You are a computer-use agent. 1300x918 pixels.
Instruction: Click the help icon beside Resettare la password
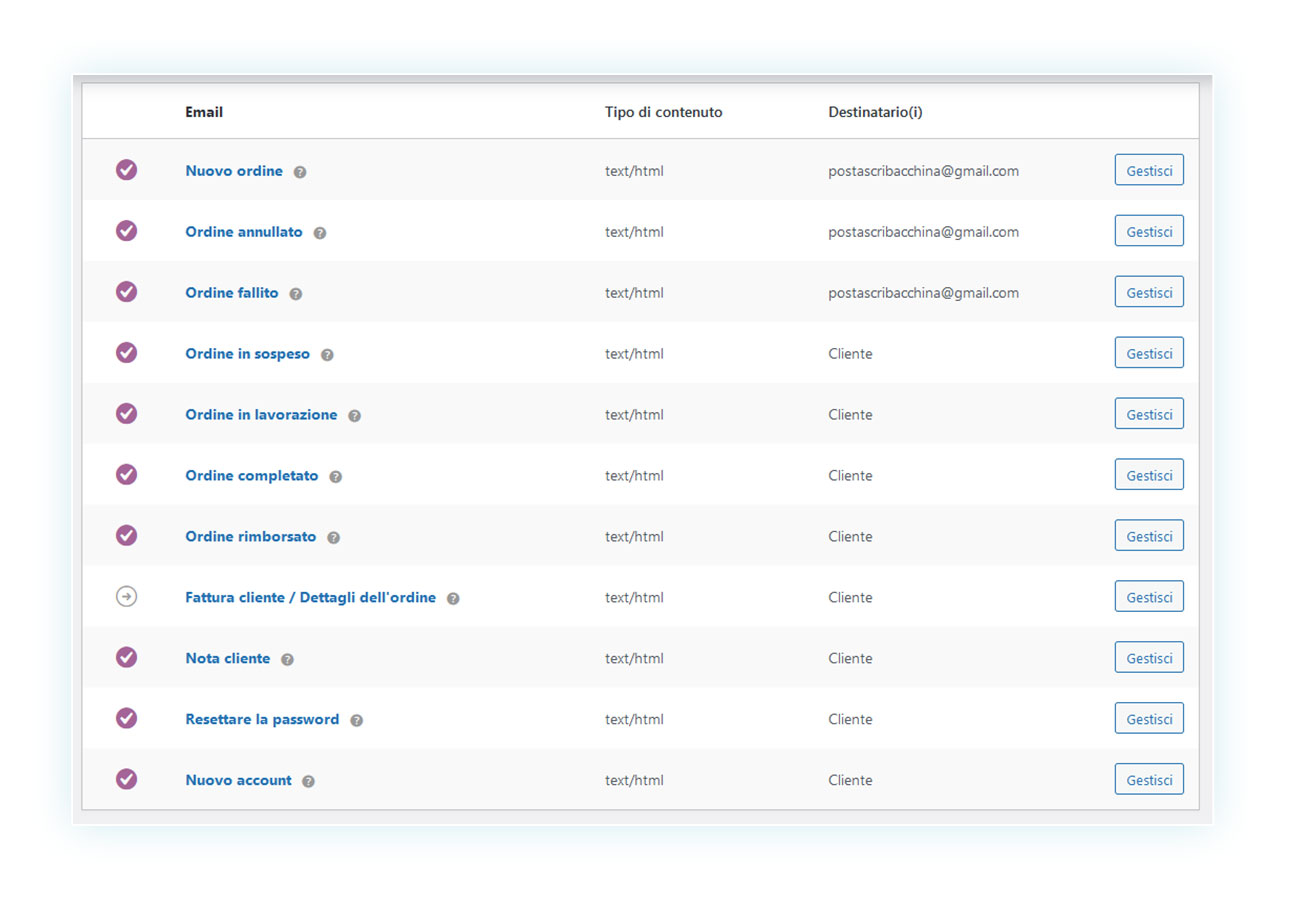(x=357, y=721)
